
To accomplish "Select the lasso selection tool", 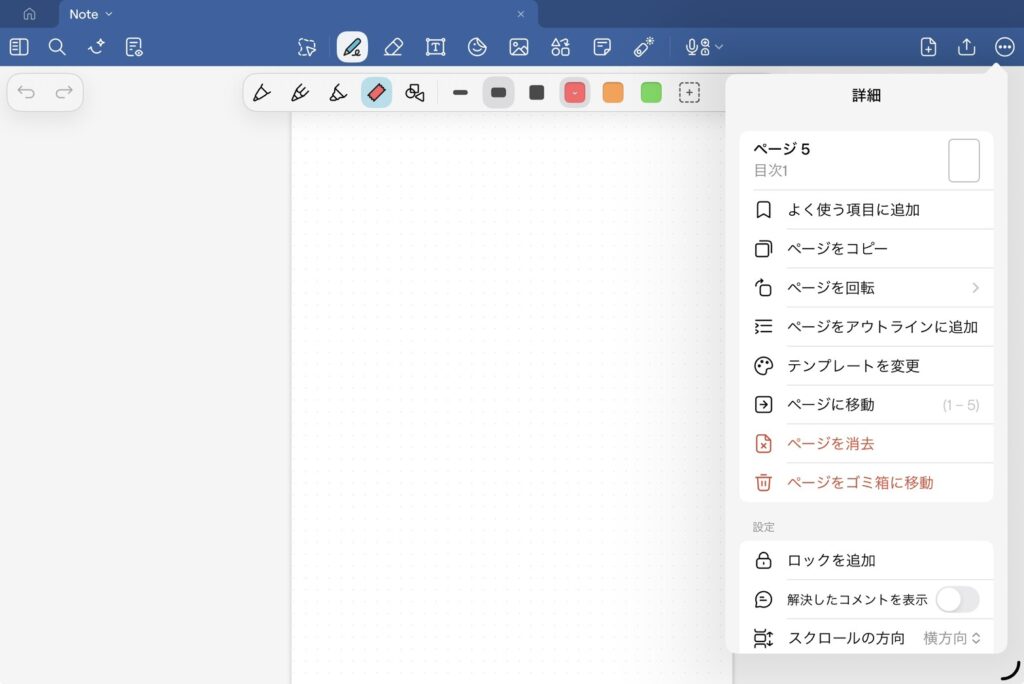I will [x=307, y=47].
